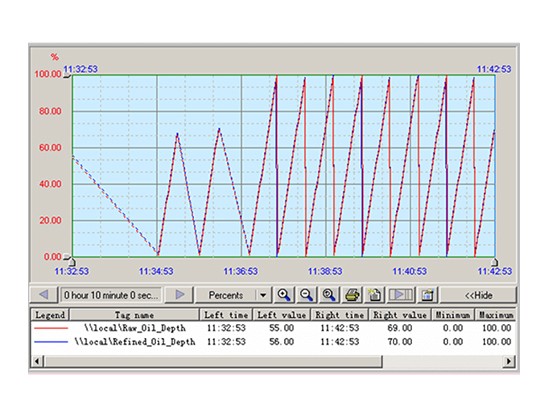Image resolution: width=560 pixels, height=420 pixels.
Task: Click the Tag name column header
Action: (134, 315)
